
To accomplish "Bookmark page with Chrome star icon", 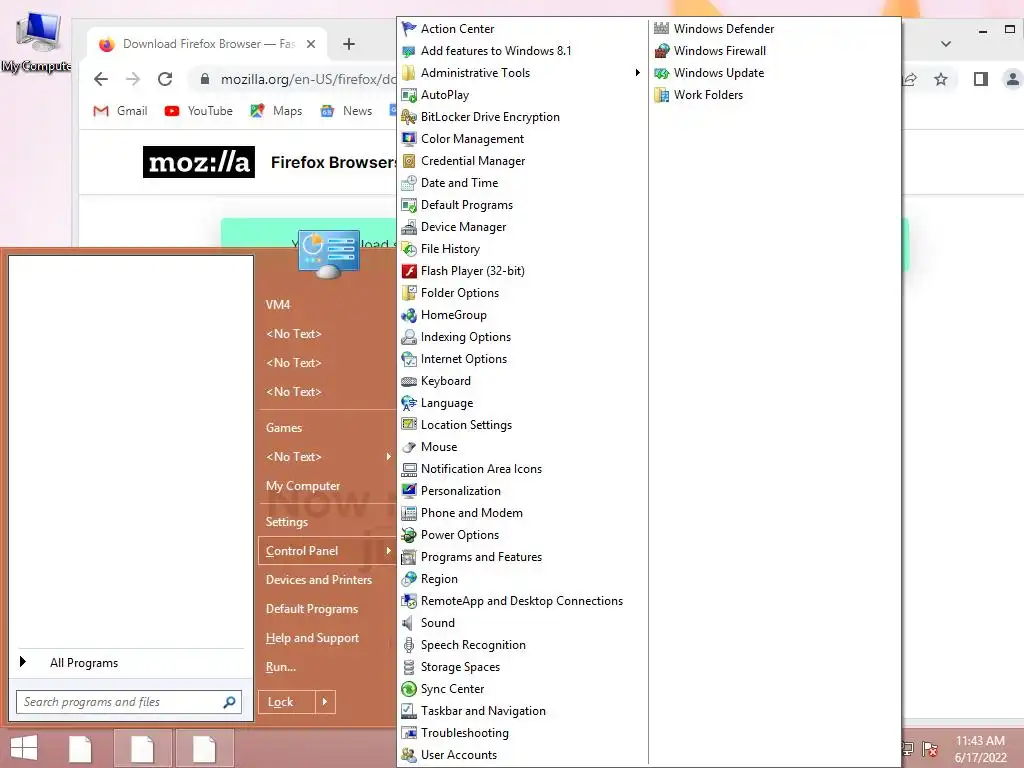I will (940, 79).
